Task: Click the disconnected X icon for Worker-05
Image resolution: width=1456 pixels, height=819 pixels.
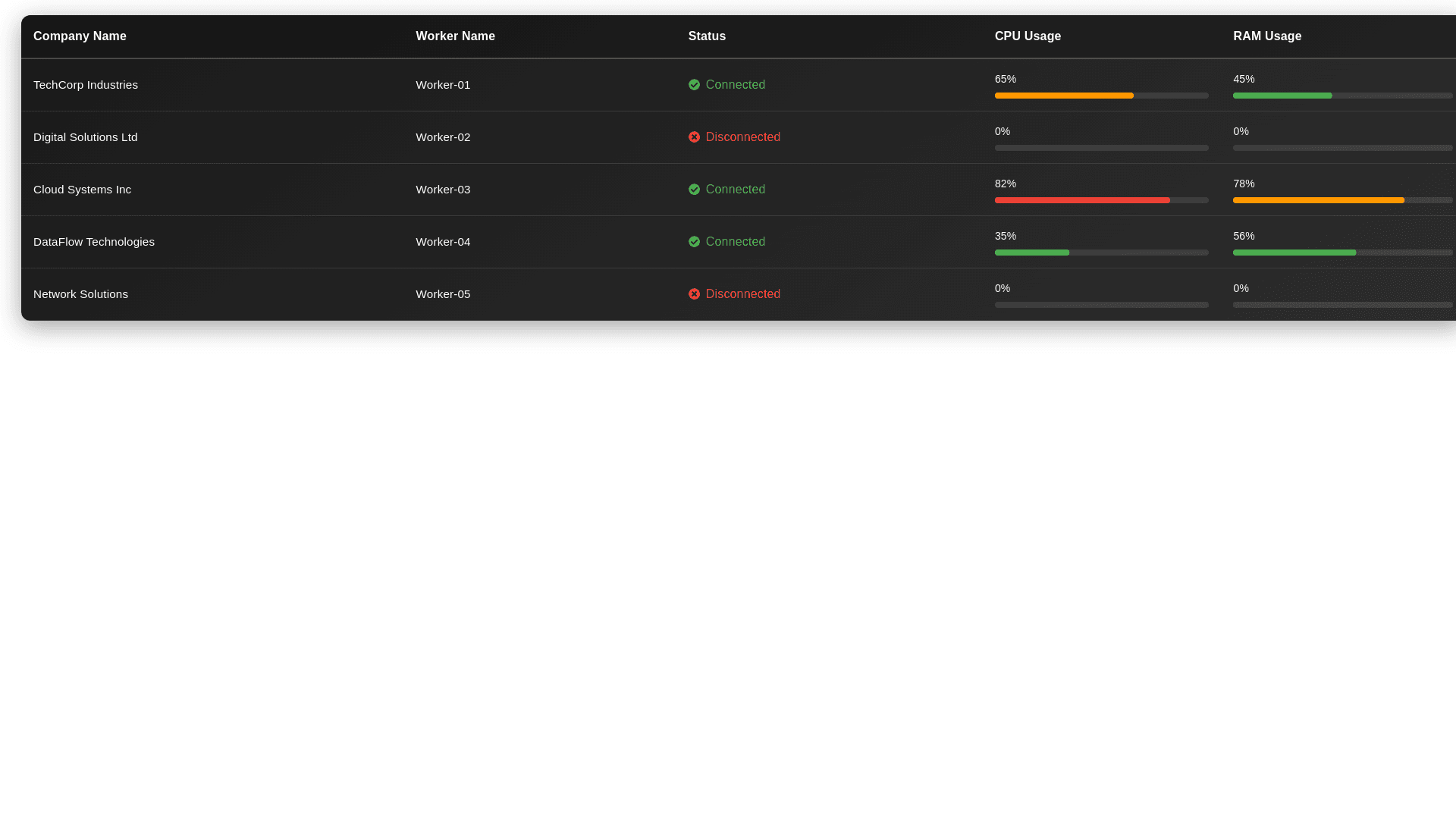Action: click(694, 294)
